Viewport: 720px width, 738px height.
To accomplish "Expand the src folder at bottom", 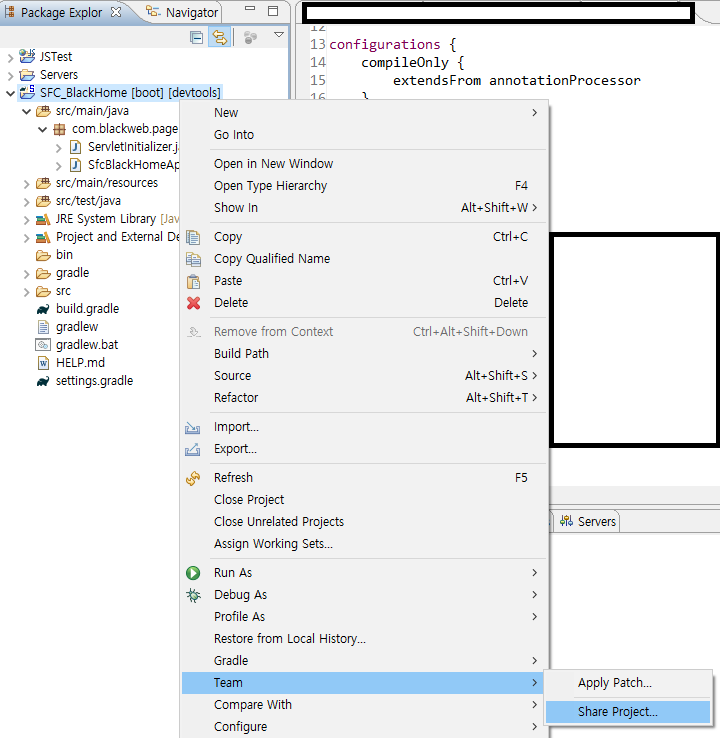I will tap(27, 292).
